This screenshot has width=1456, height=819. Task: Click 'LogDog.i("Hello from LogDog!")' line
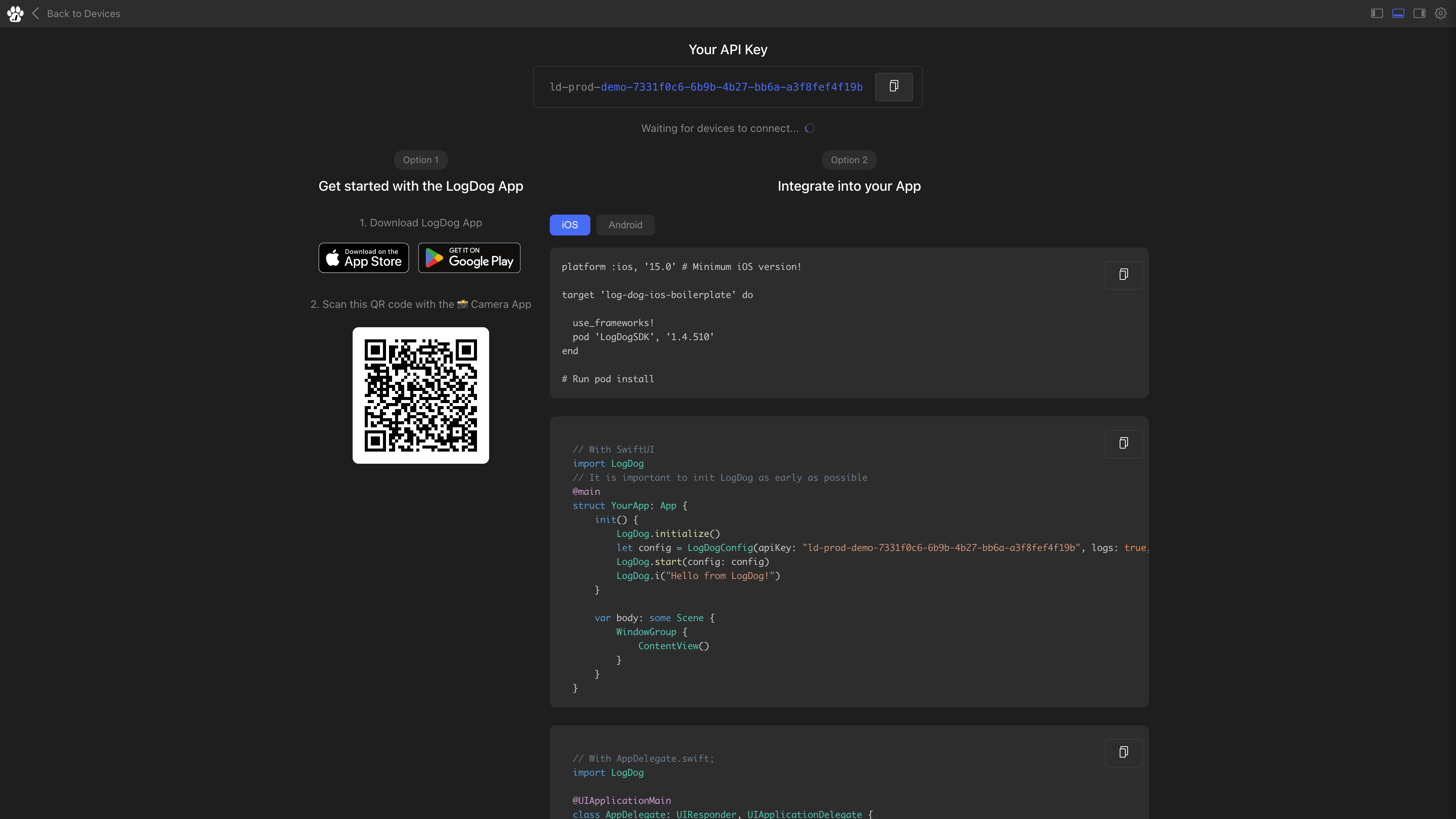698,576
